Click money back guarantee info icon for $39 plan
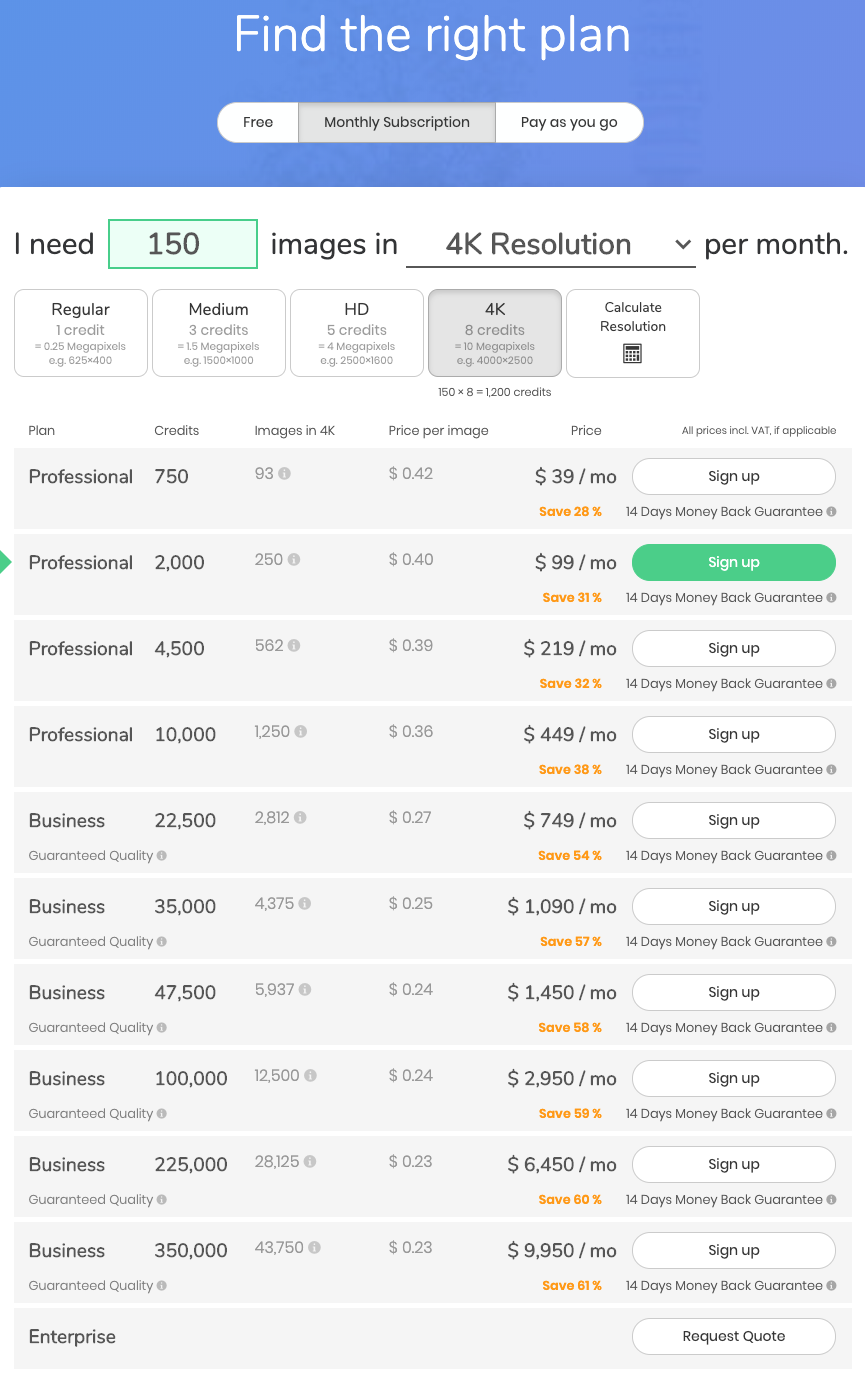This screenshot has width=865, height=1378. [x=831, y=512]
